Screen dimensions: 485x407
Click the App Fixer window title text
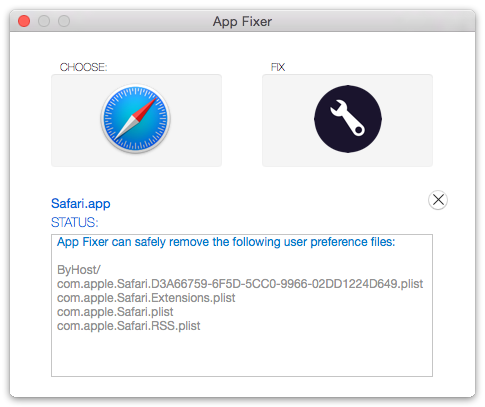coord(242,21)
